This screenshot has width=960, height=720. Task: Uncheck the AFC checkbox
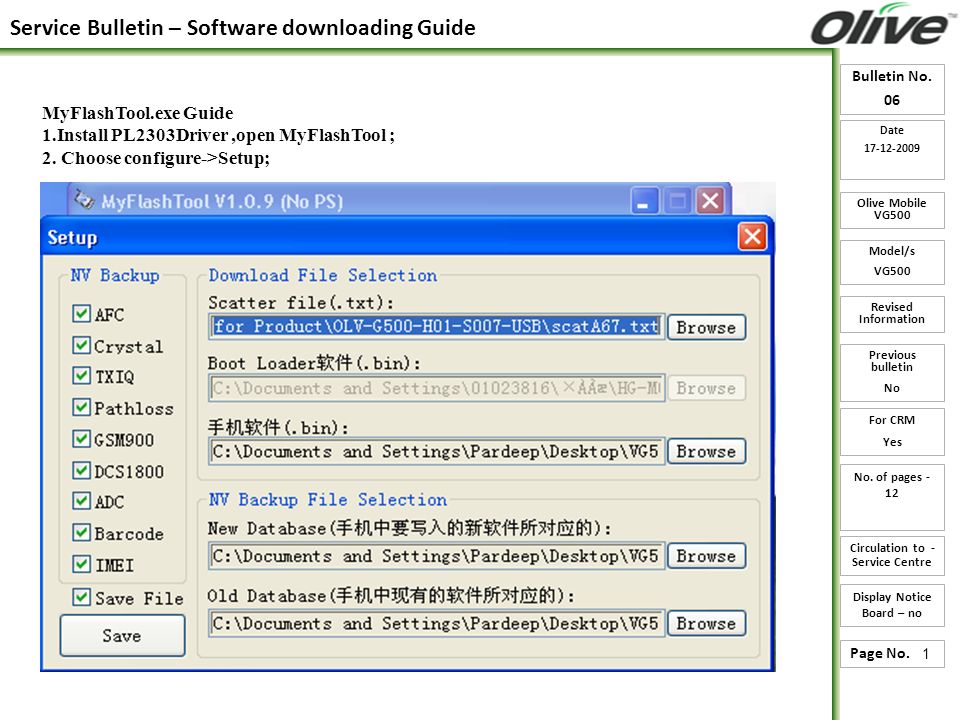pos(81,313)
